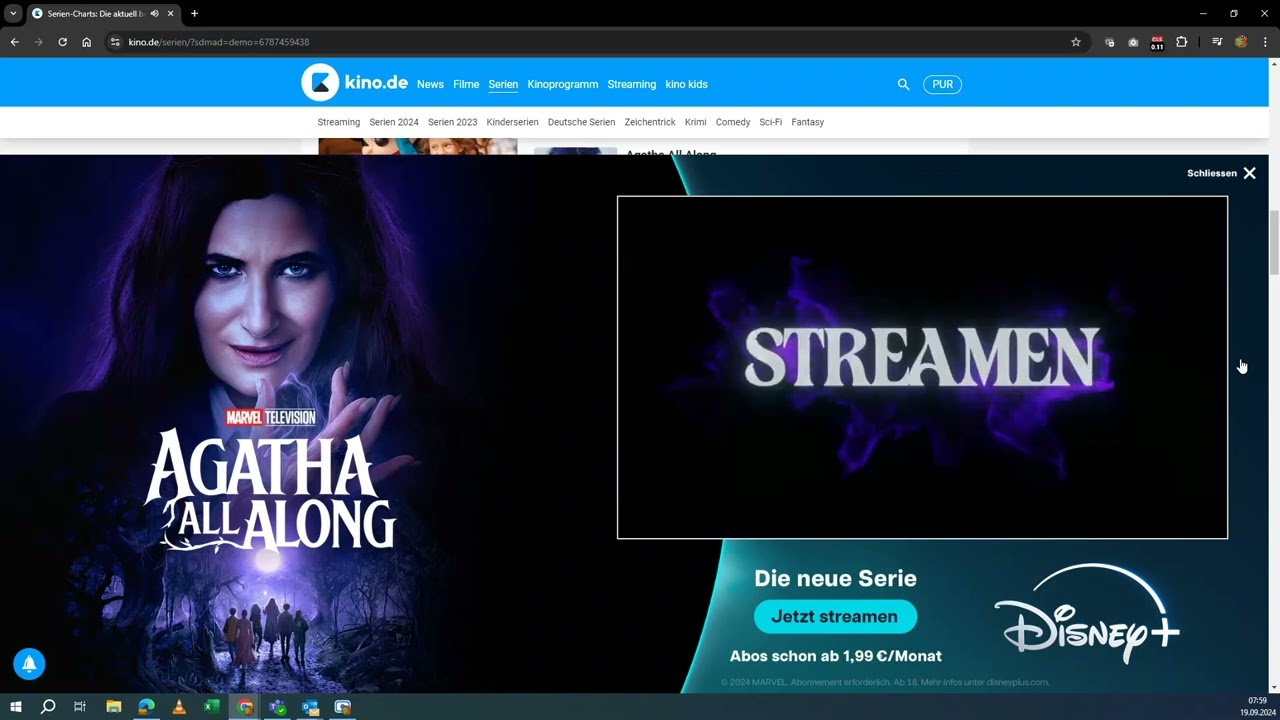The width and height of the screenshot is (1280, 720).
Task: Click the PUR button
Action: pos(942,84)
